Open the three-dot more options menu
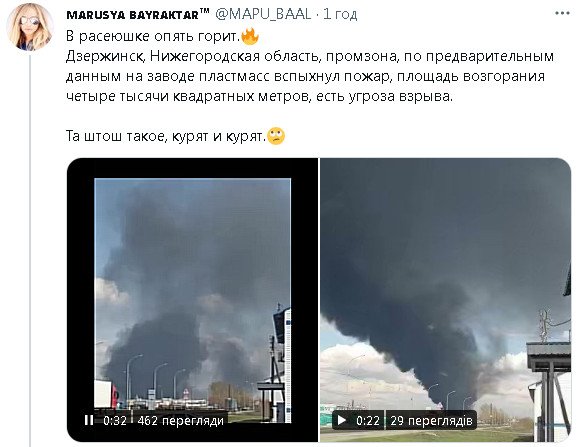This screenshot has width=582, height=447. click(x=562, y=13)
